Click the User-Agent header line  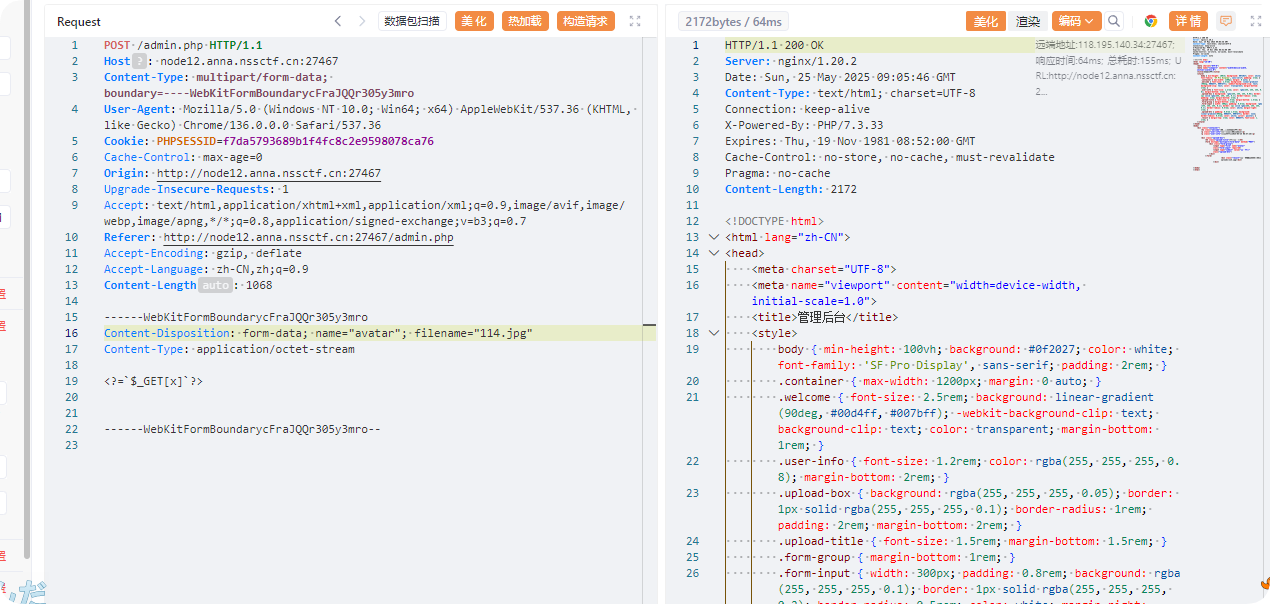coord(369,118)
